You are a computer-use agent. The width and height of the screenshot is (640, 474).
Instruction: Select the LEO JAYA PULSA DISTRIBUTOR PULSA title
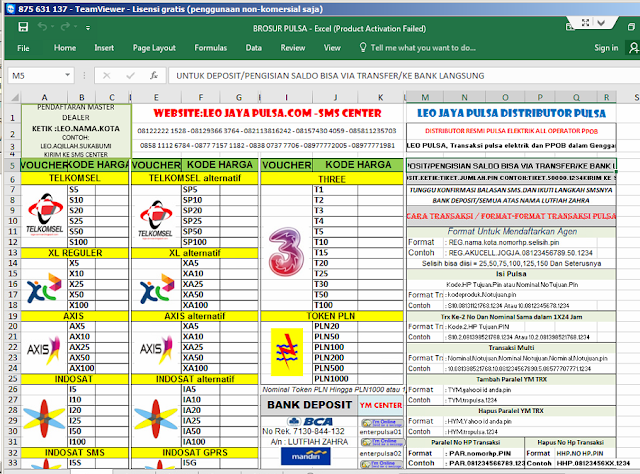[x=511, y=113]
